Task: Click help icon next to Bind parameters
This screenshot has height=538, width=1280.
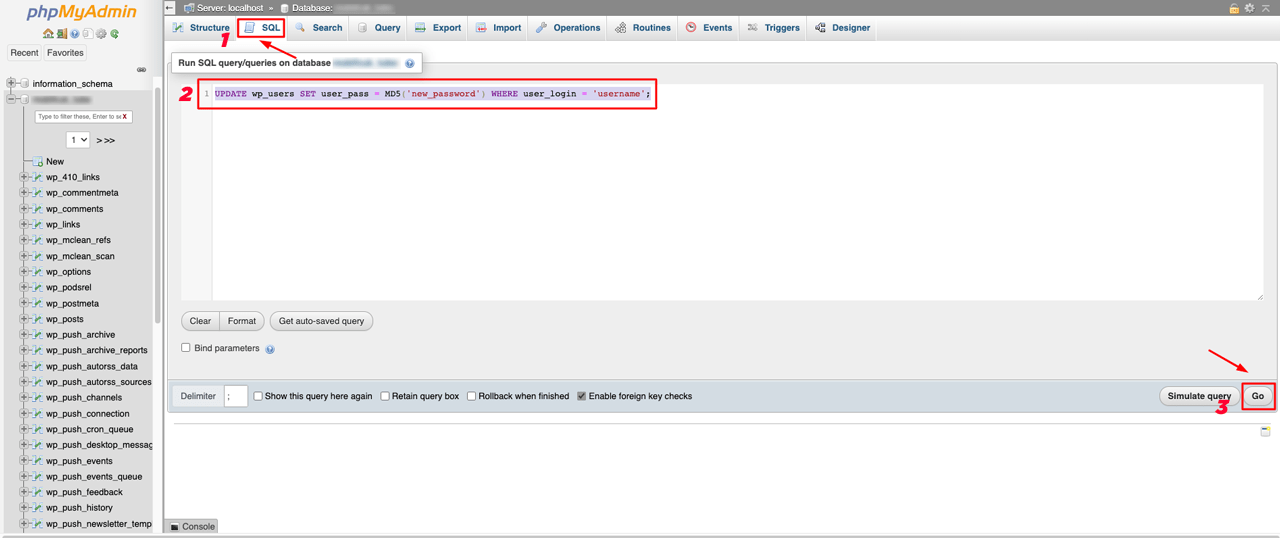Action: 270,349
